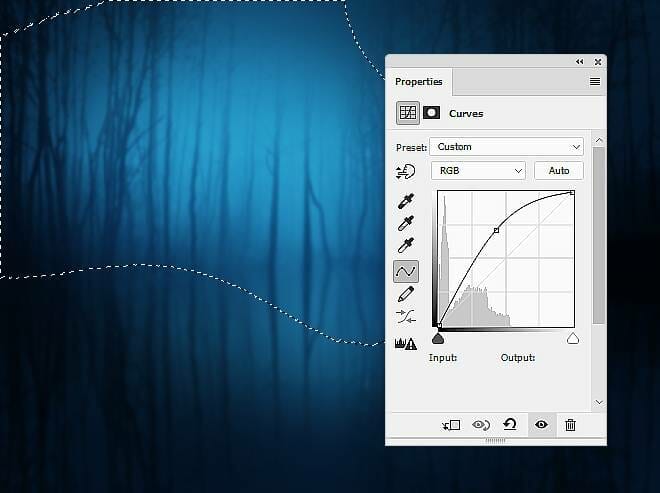This screenshot has height=493, width=660.
Task: Switch to the layer mask view icon
Action: (x=432, y=113)
